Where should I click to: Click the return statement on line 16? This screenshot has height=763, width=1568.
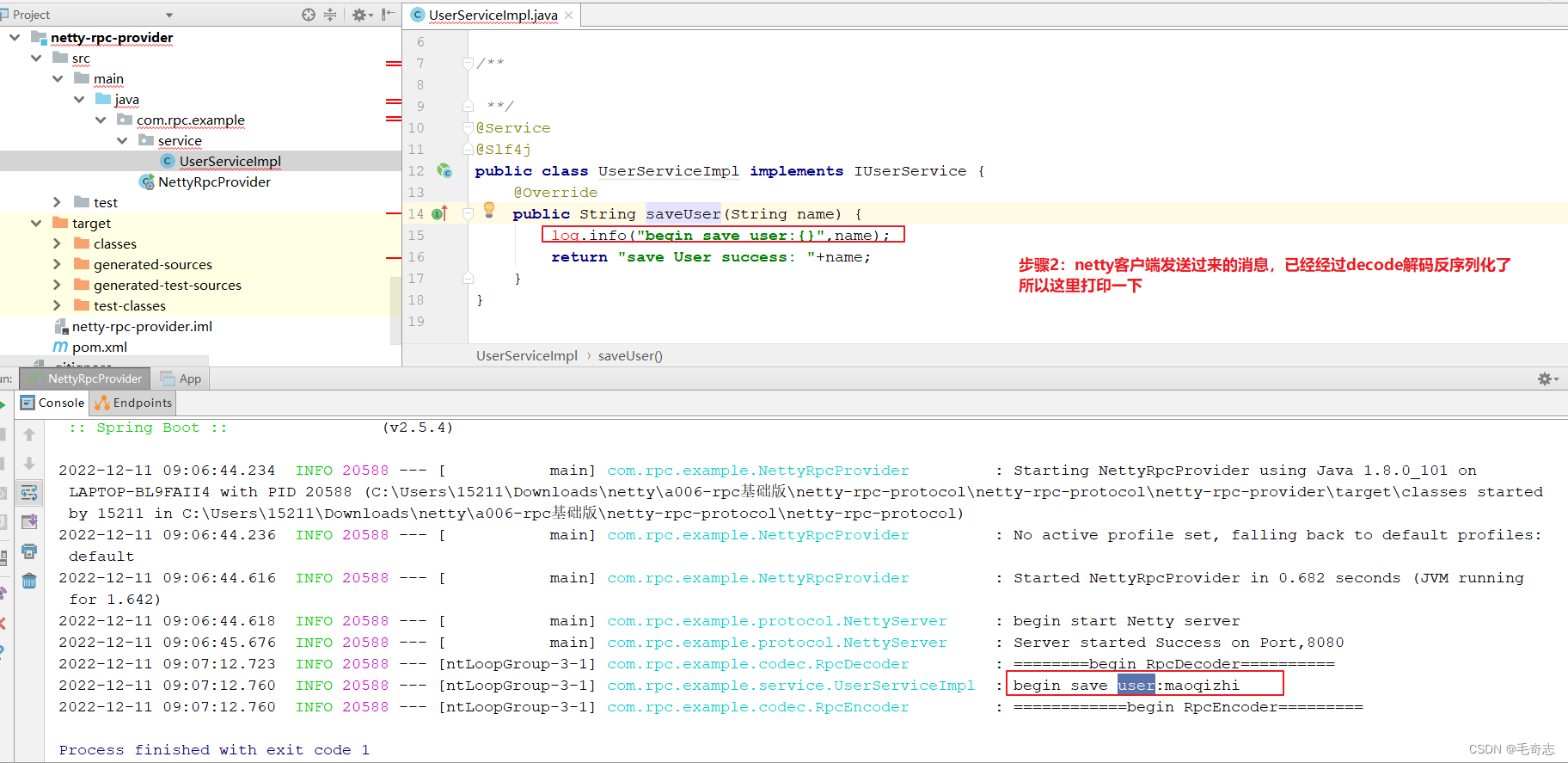coord(710,256)
